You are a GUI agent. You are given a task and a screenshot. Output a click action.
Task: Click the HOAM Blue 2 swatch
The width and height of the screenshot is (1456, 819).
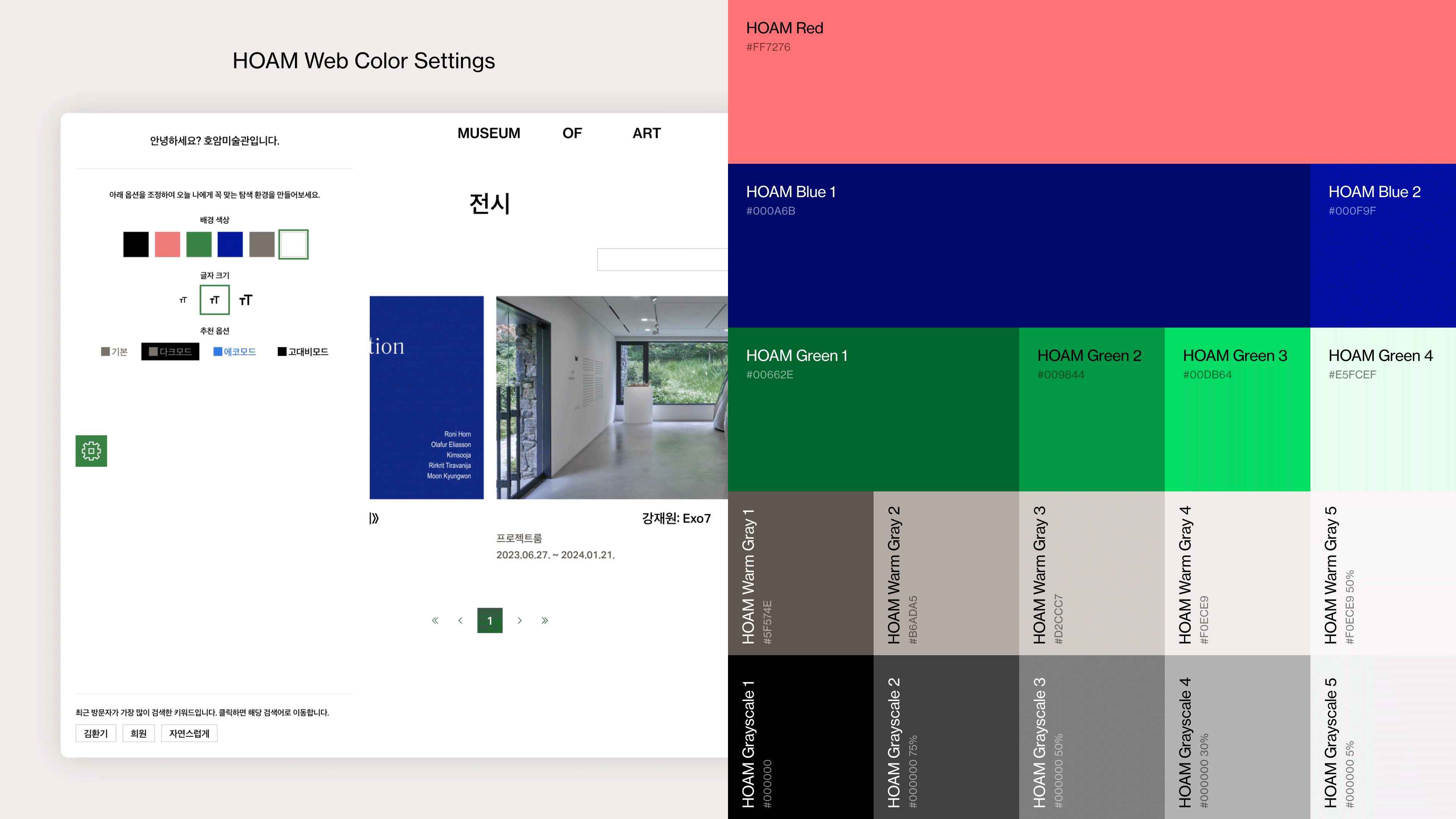pos(1383,246)
